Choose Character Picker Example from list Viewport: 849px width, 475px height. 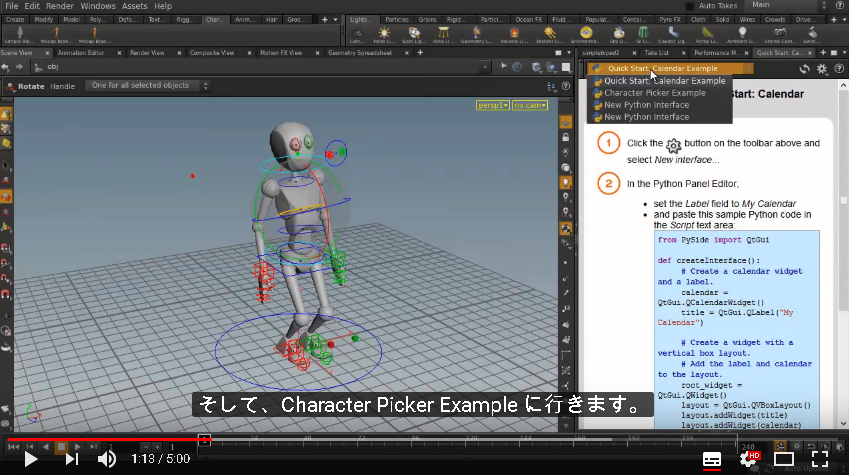pyautogui.click(x=655, y=93)
